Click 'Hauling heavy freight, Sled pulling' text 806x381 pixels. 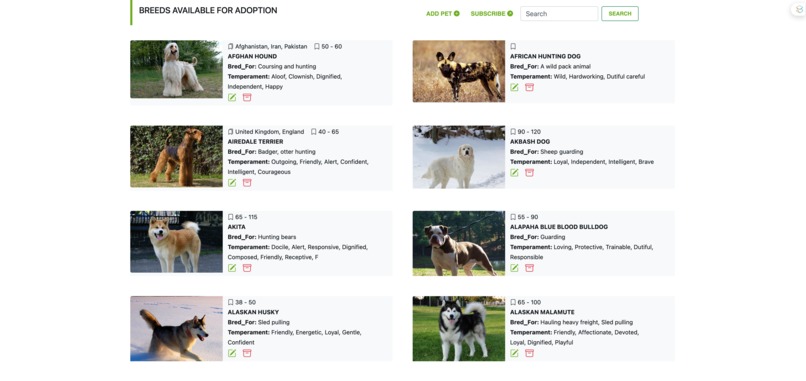(587, 322)
